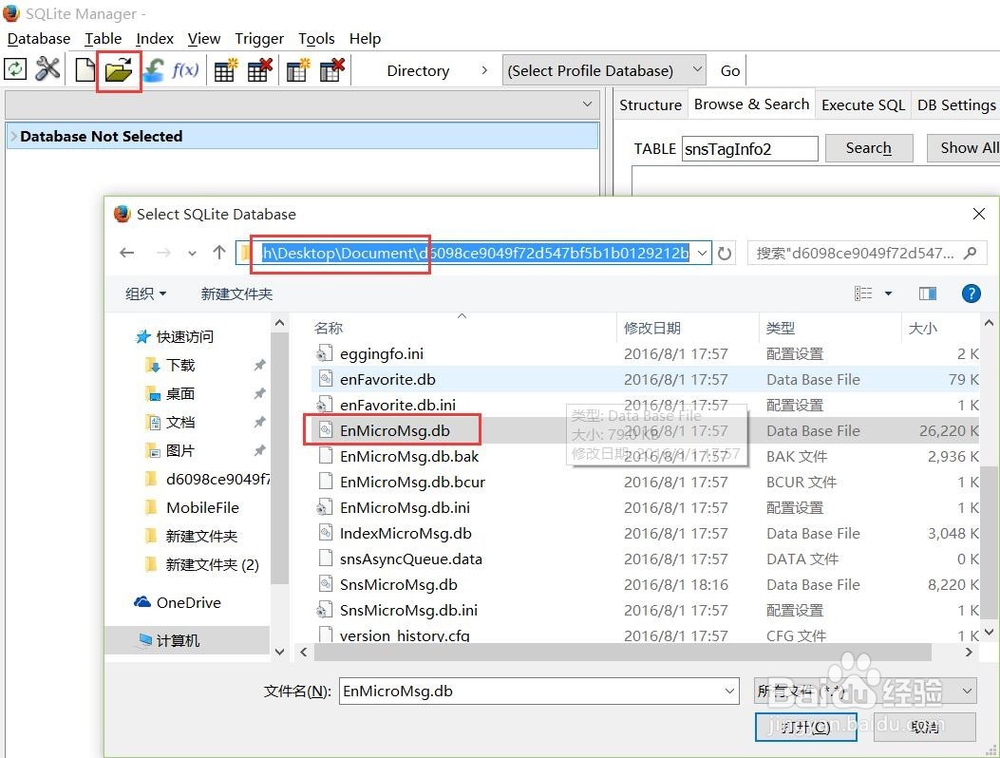Expand the address bar path dropdown

702,253
